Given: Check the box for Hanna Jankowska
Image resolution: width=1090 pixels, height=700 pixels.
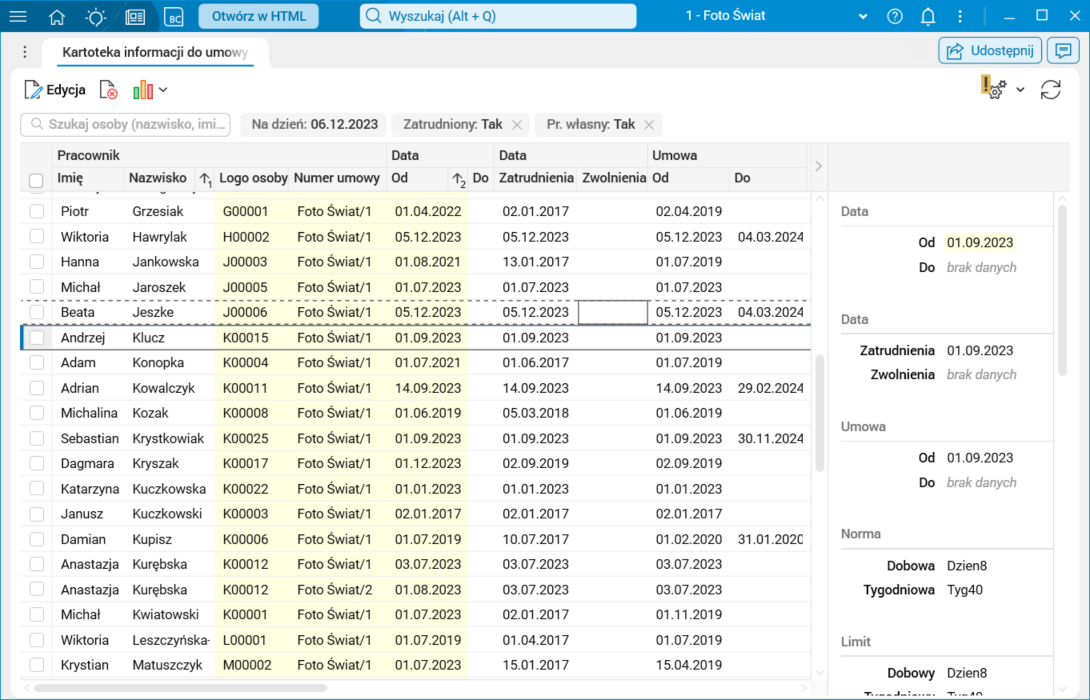Looking at the screenshot, I should pyautogui.click(x=36, y=262).
